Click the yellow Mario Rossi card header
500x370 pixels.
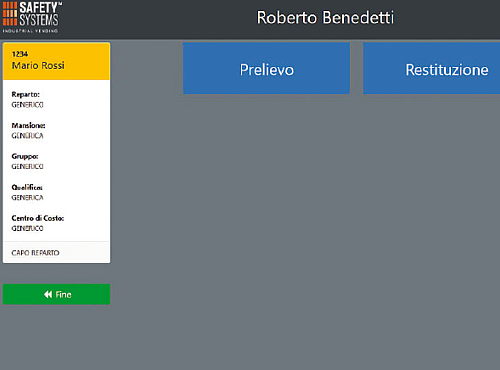(x=56, y=61)
